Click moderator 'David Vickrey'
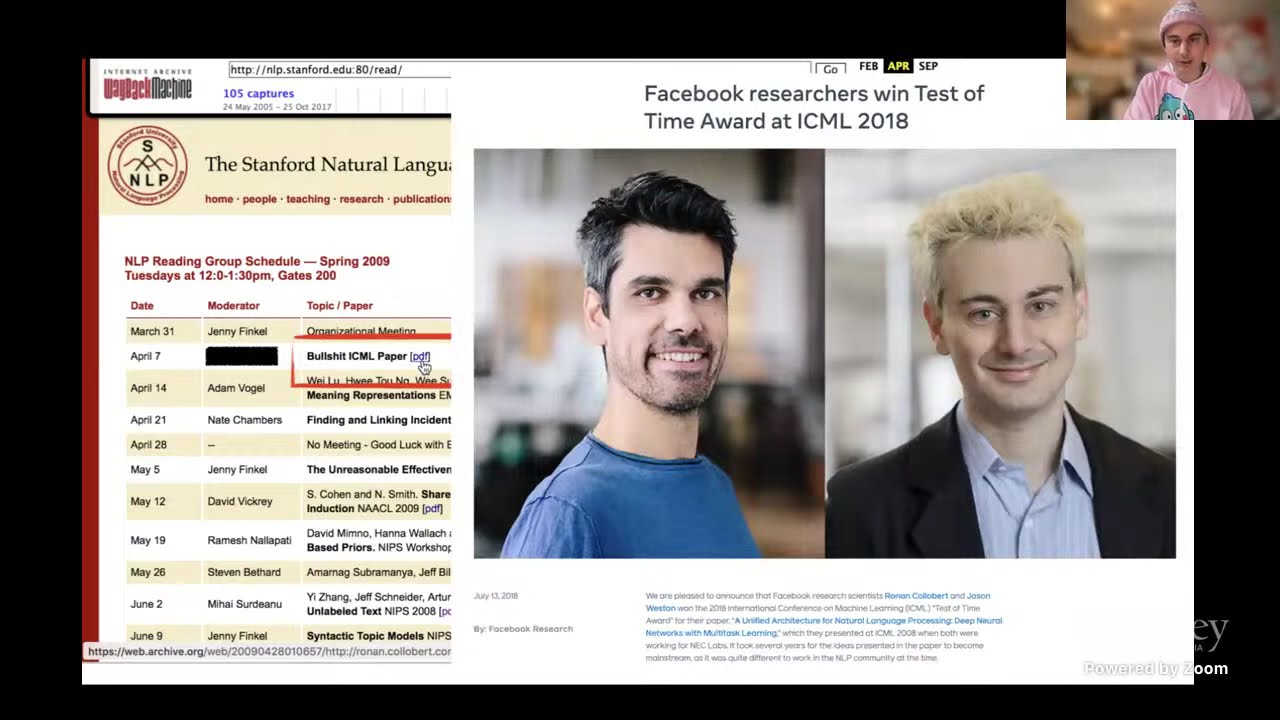 point(240,501)
